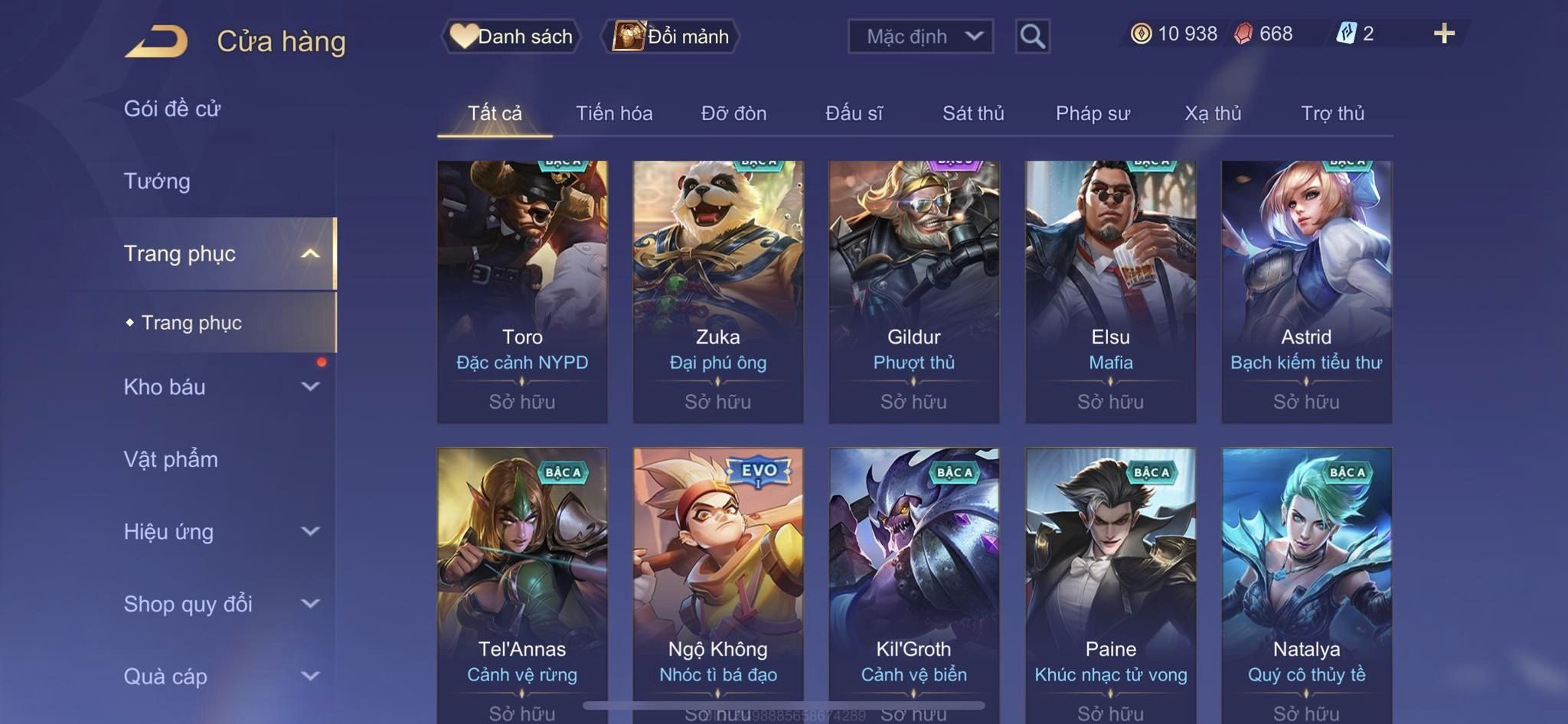The image size is (1568, 724).
Task: Select the Pháp sư category tab
Action: [x=1093, y=113]
